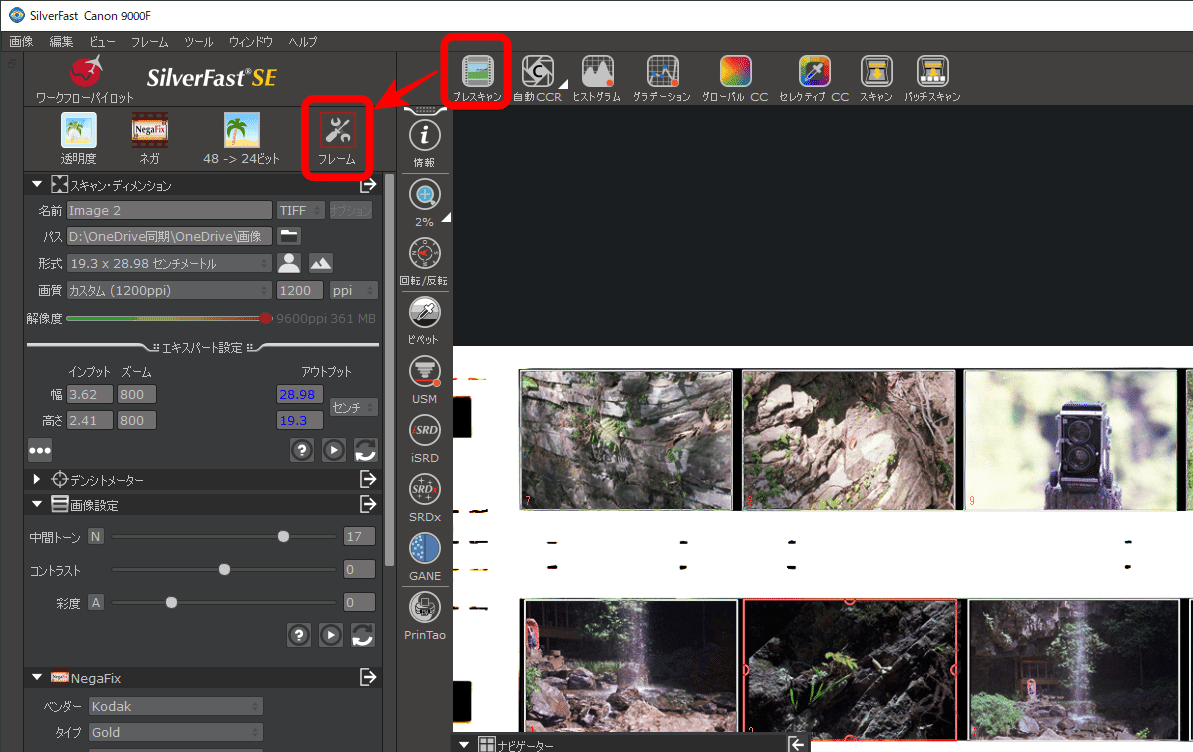This screenshot has height=752, width=1193.
Task: Open the ウィンドウ menu
Action: point(250,42)
